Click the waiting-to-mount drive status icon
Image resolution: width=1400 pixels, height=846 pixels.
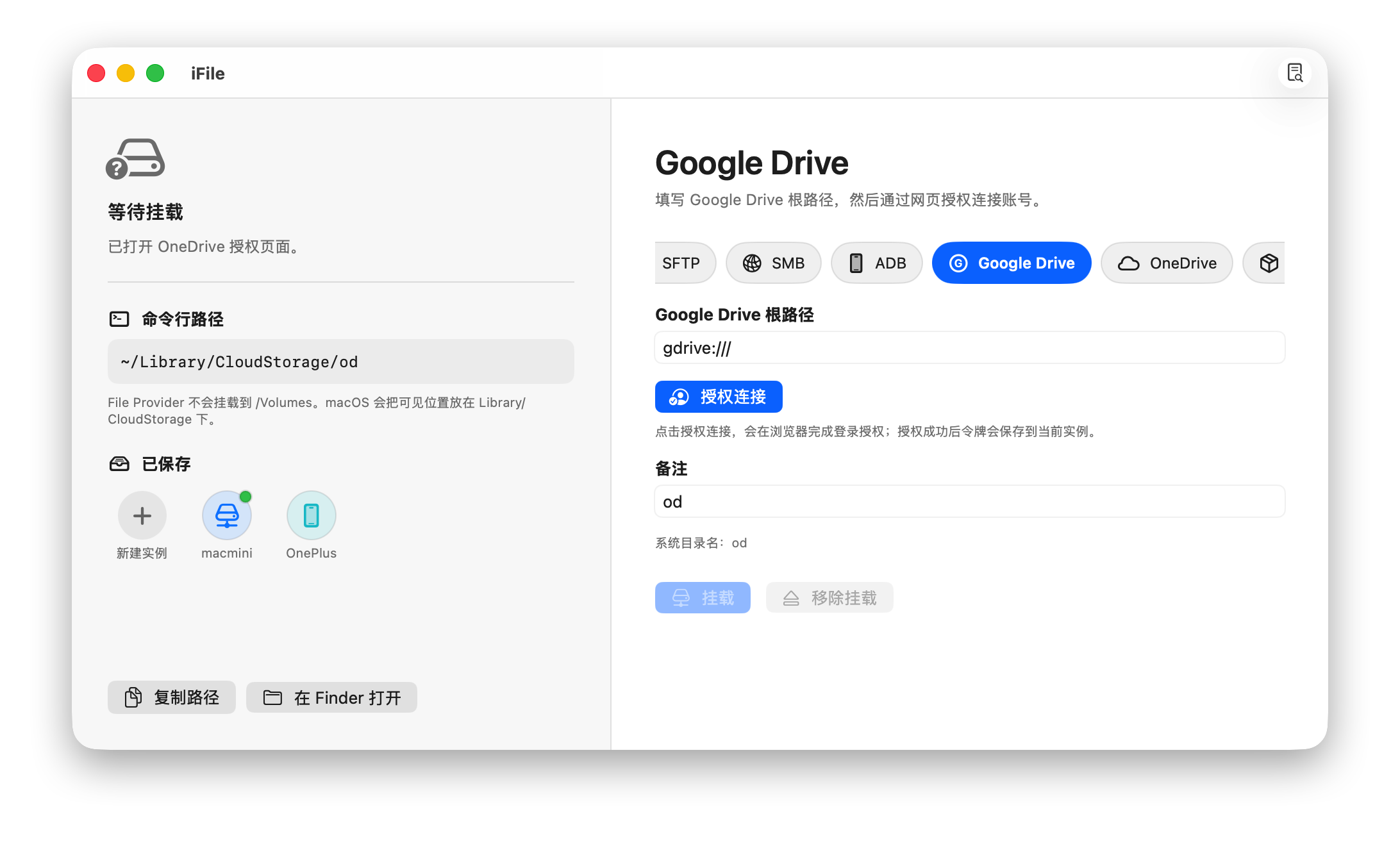pos(135,159)
